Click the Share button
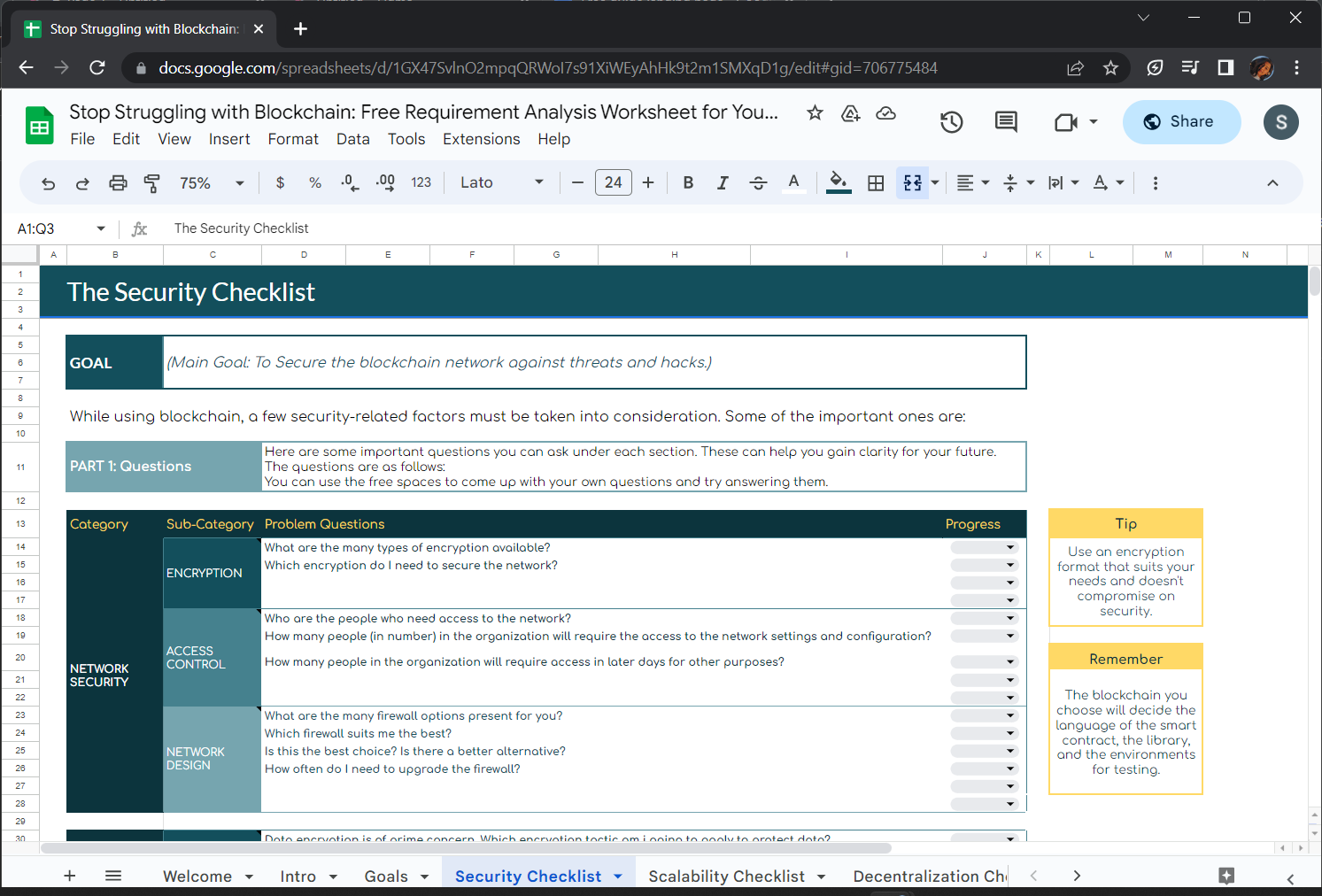 (x=1180, y=122)
